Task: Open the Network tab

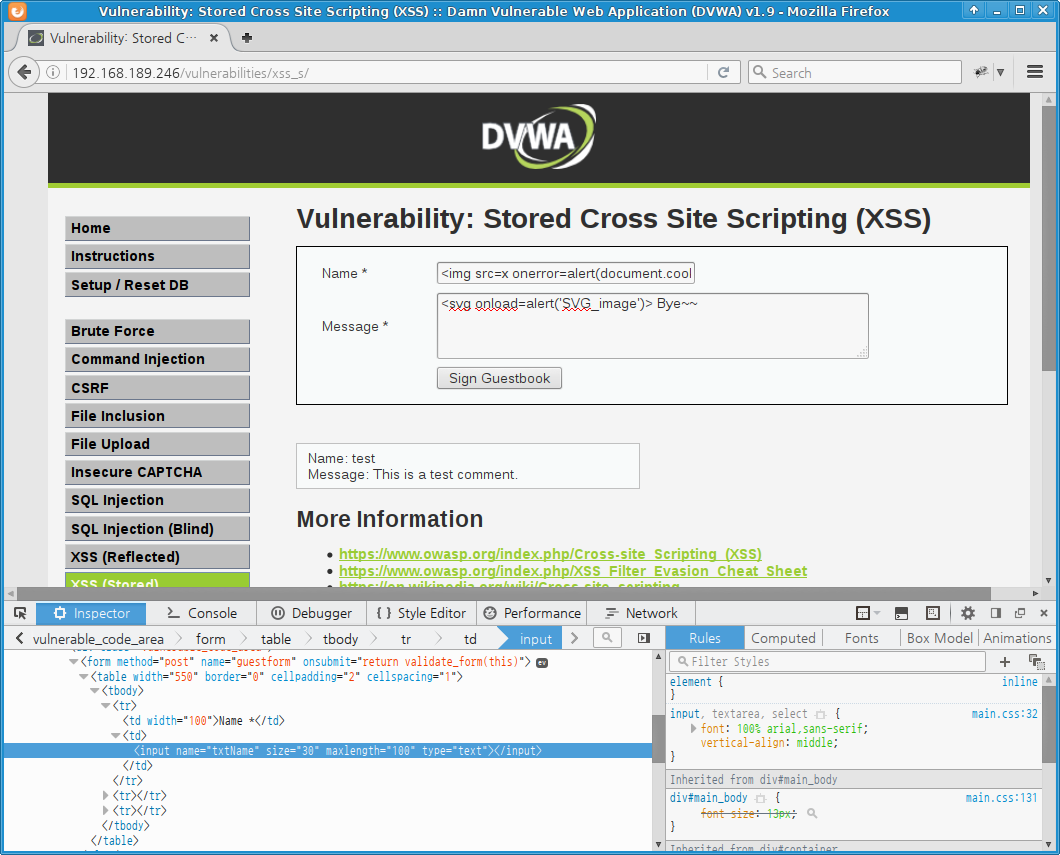Action: [642, 613]
